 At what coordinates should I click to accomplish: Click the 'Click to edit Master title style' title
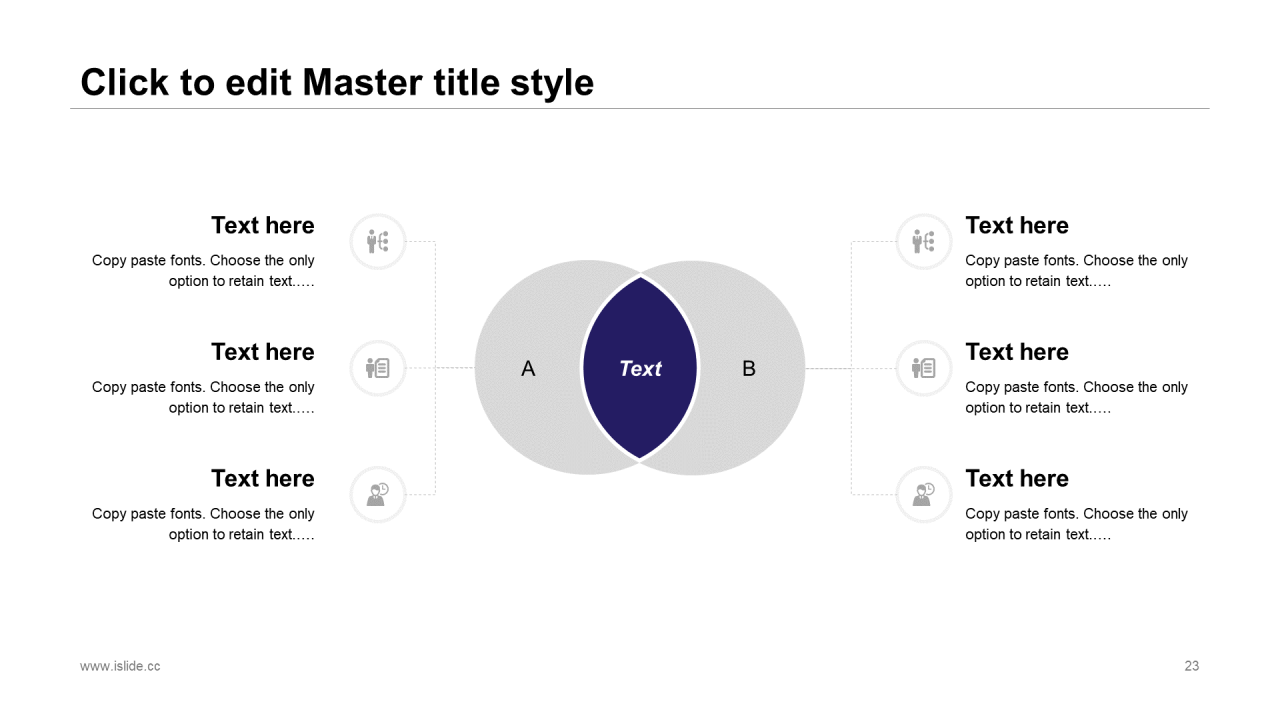click(x=337, y=82)
